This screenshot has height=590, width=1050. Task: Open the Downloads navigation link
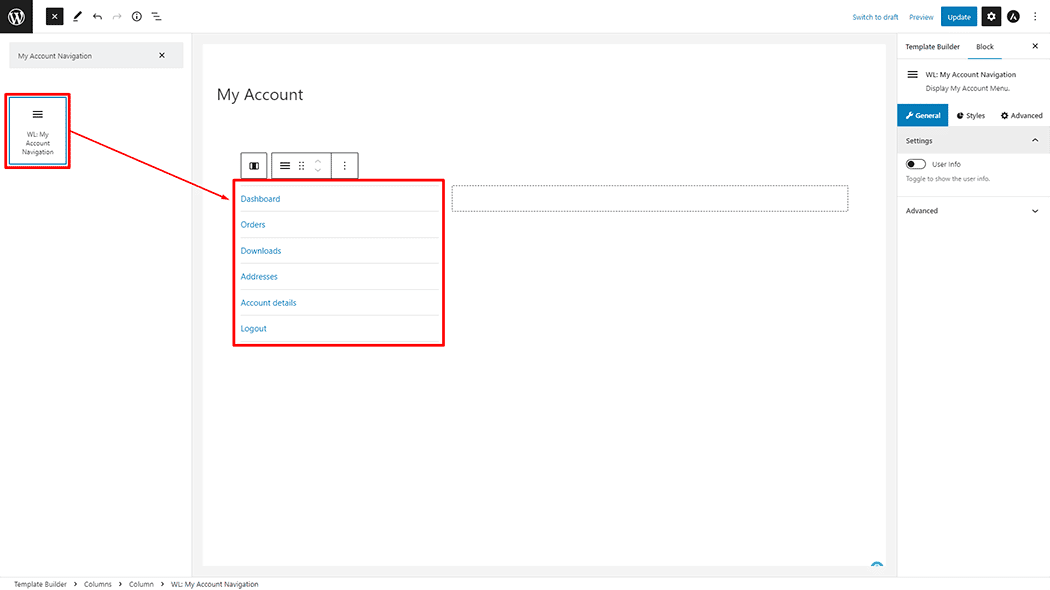click(260, 250)
